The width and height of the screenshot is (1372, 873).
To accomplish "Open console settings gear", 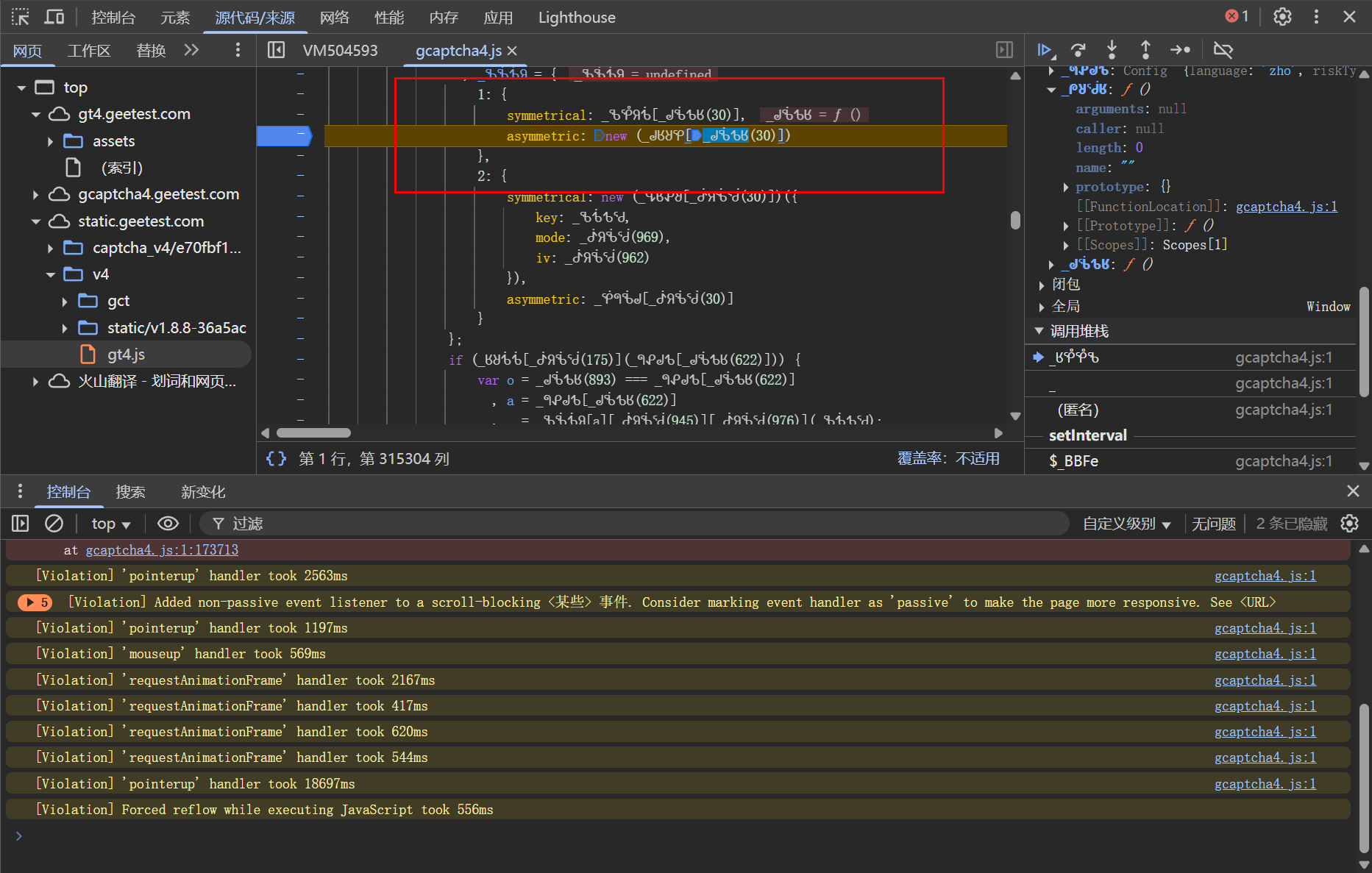I will point(1349,524).
